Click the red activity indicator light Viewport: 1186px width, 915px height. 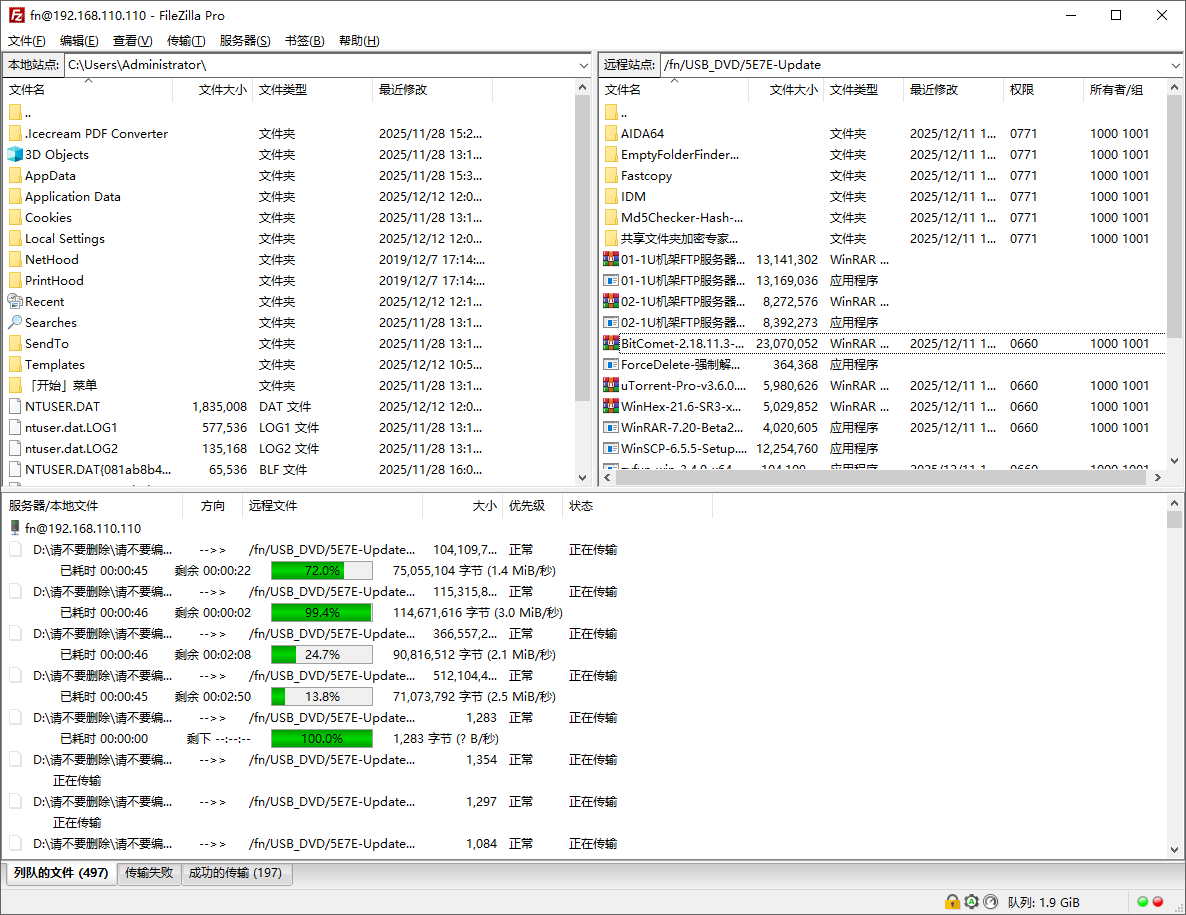(x=1157, y=901)
